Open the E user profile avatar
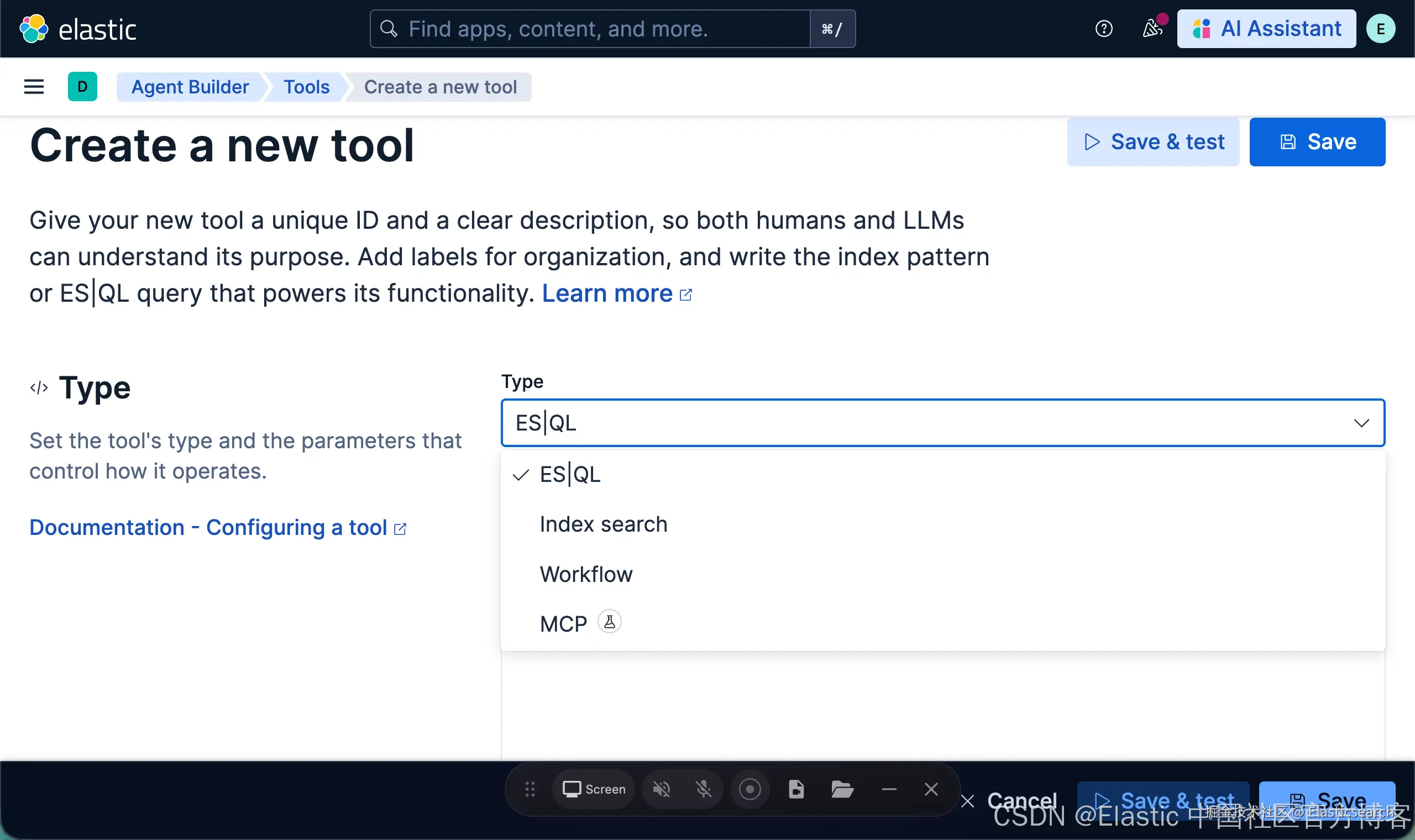The image size is (1415, 840). tap(1380, 29)
